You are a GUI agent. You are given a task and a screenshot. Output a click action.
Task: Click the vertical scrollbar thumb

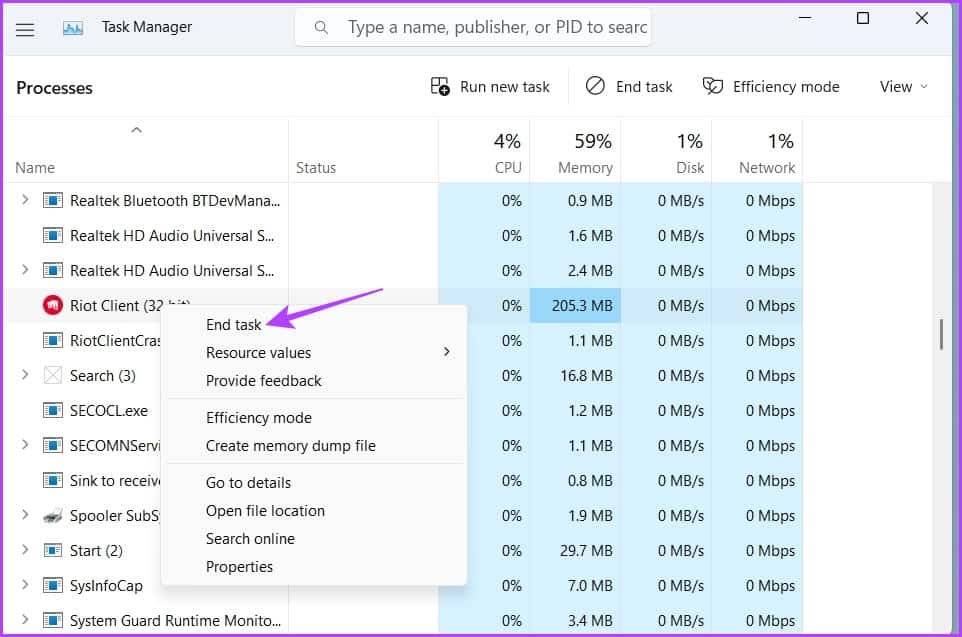click(x=941, y=334)
